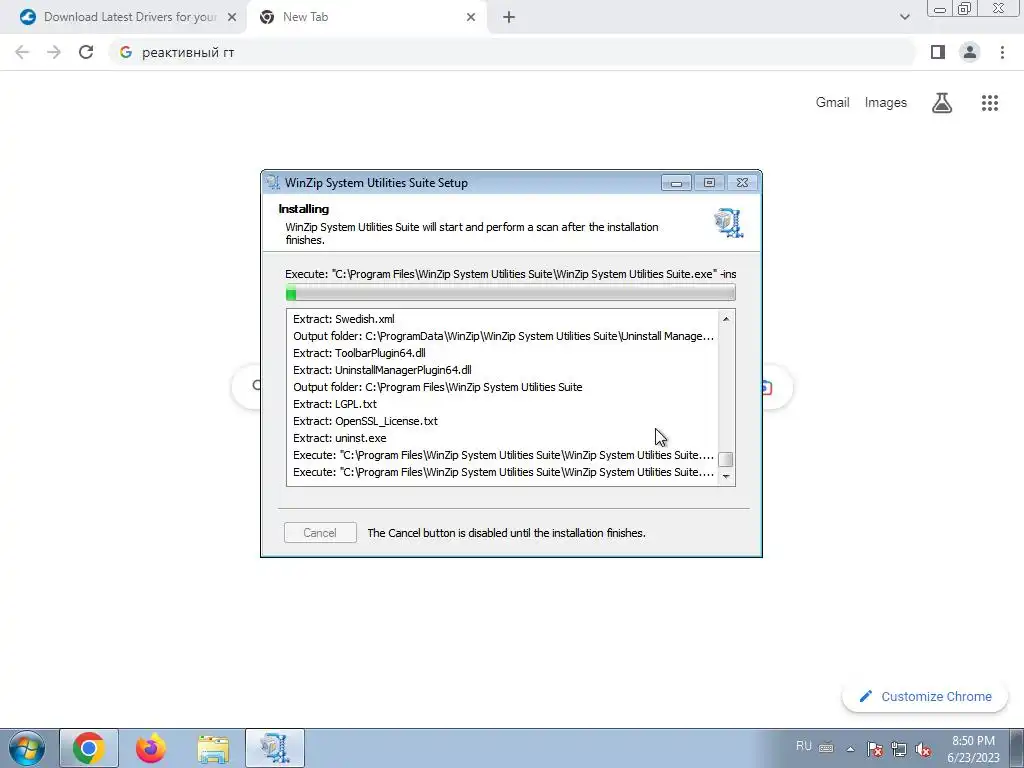The height and width of the screenshot is (768, 1024).
Task: Click network status tray icon
Action: 899,749
